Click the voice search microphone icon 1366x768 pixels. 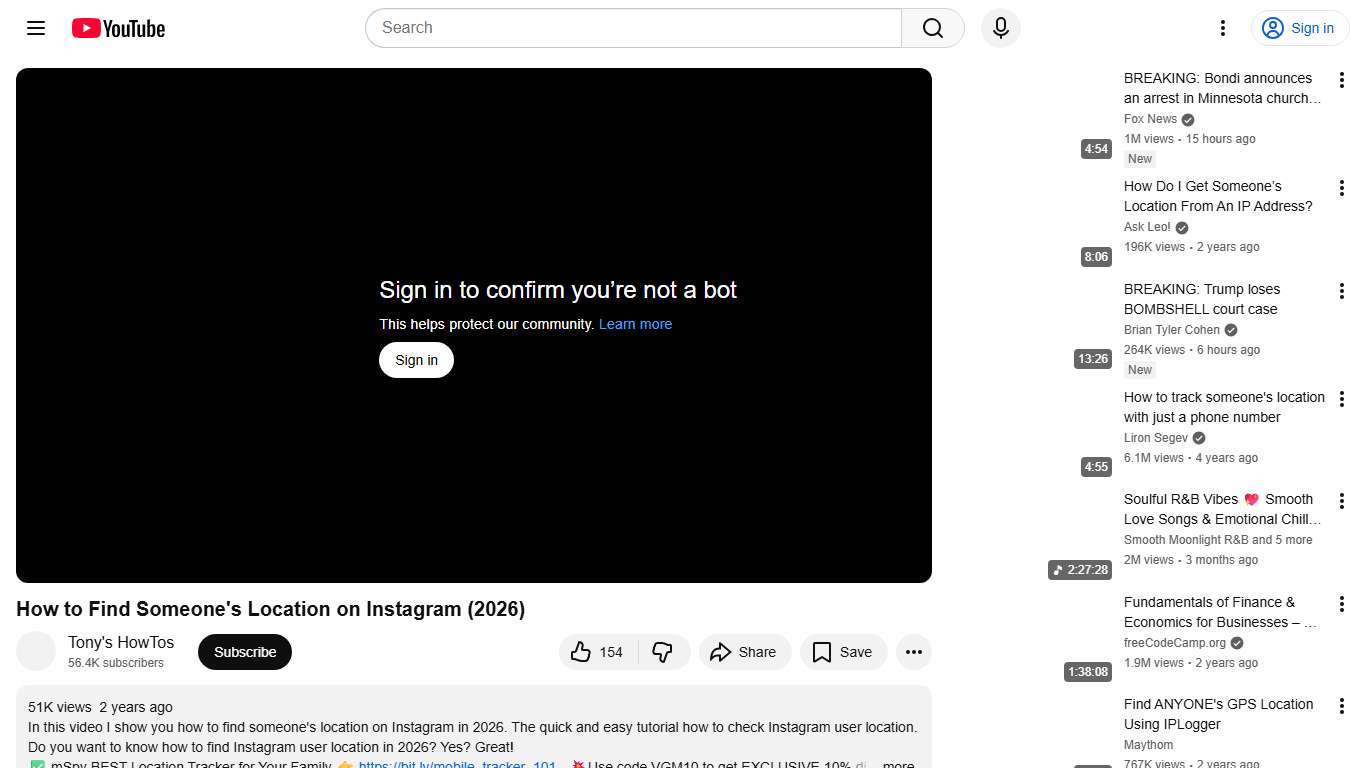(1000, 28)
